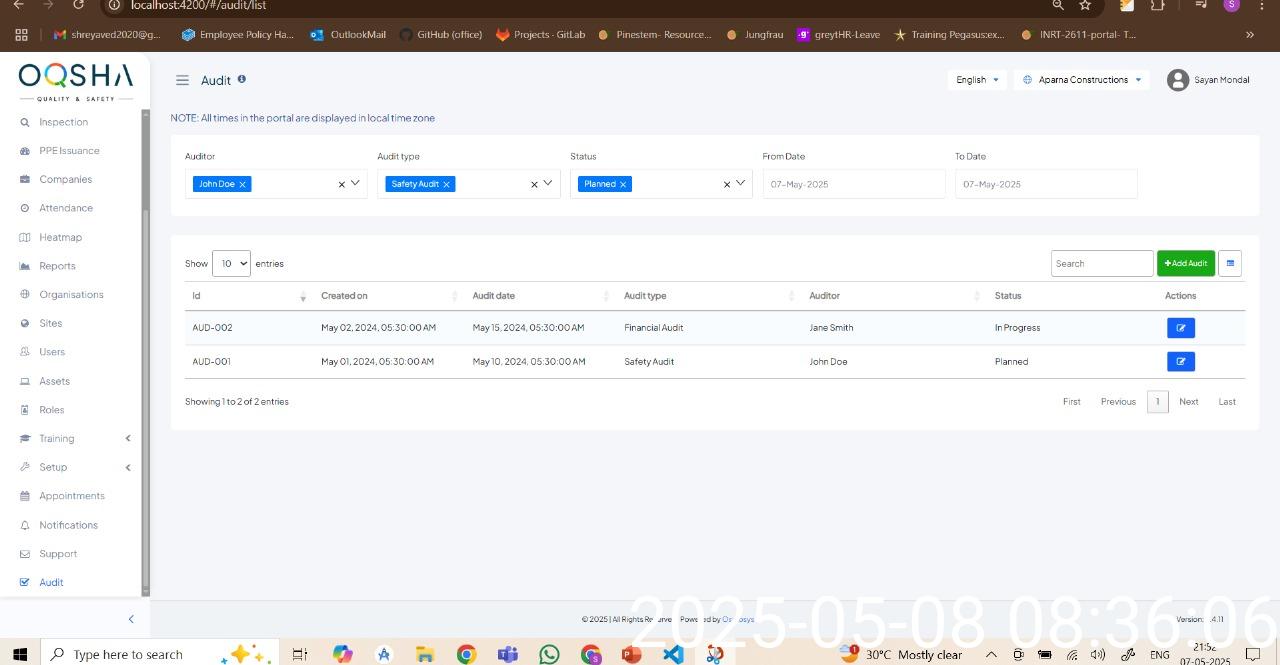Screen dimensions: 1280x665
Task: Open Visual Studio Code from the taskbar
Action: (673, 654)
